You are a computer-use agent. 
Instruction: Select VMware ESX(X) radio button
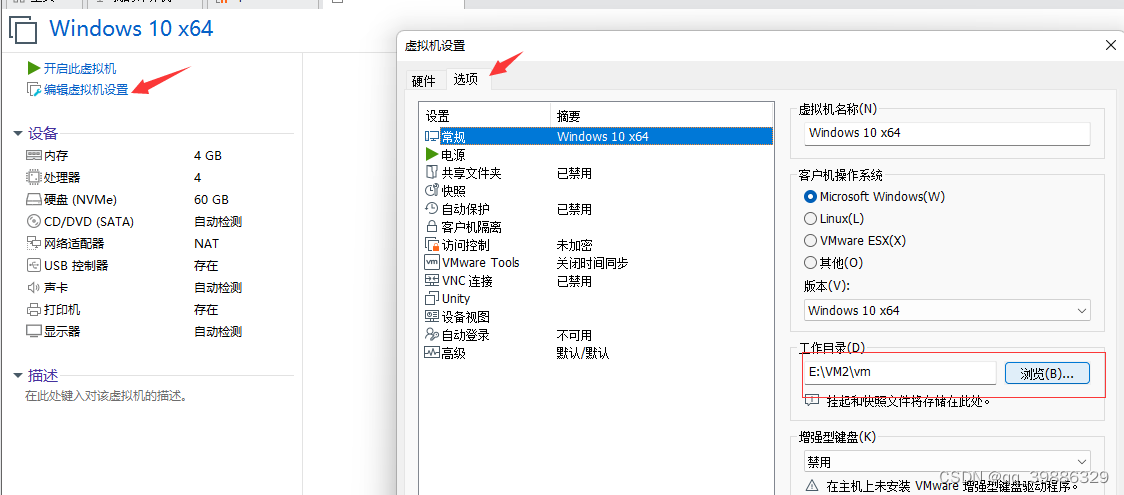[811, 241]
